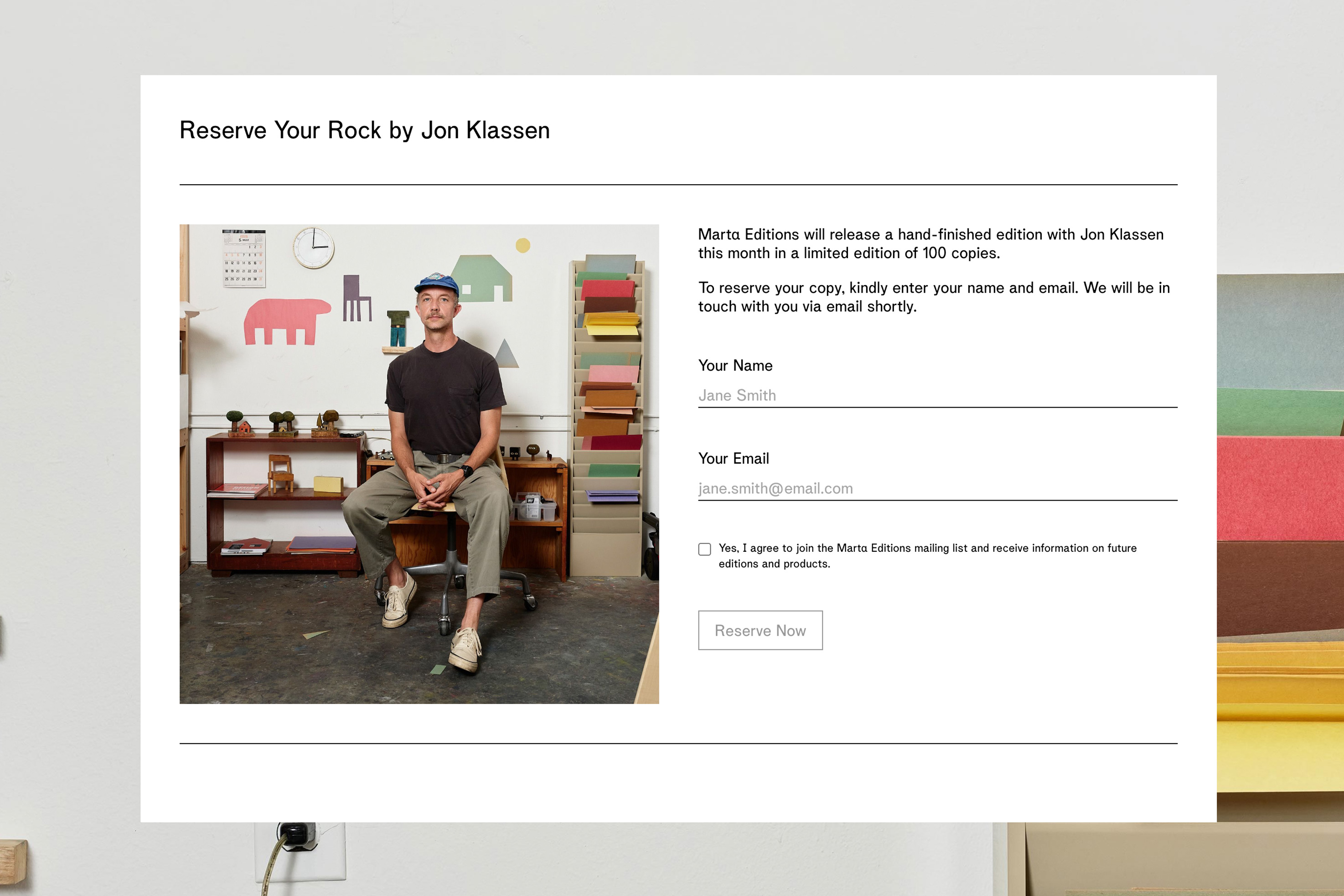
Task: Click the 'Yes, I agree to join' label text
Action: [928, 555]
